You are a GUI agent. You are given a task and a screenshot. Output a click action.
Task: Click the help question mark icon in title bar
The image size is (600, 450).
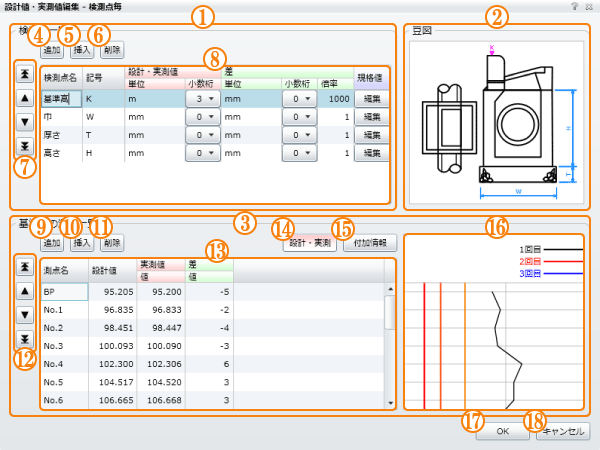point(573,7)
